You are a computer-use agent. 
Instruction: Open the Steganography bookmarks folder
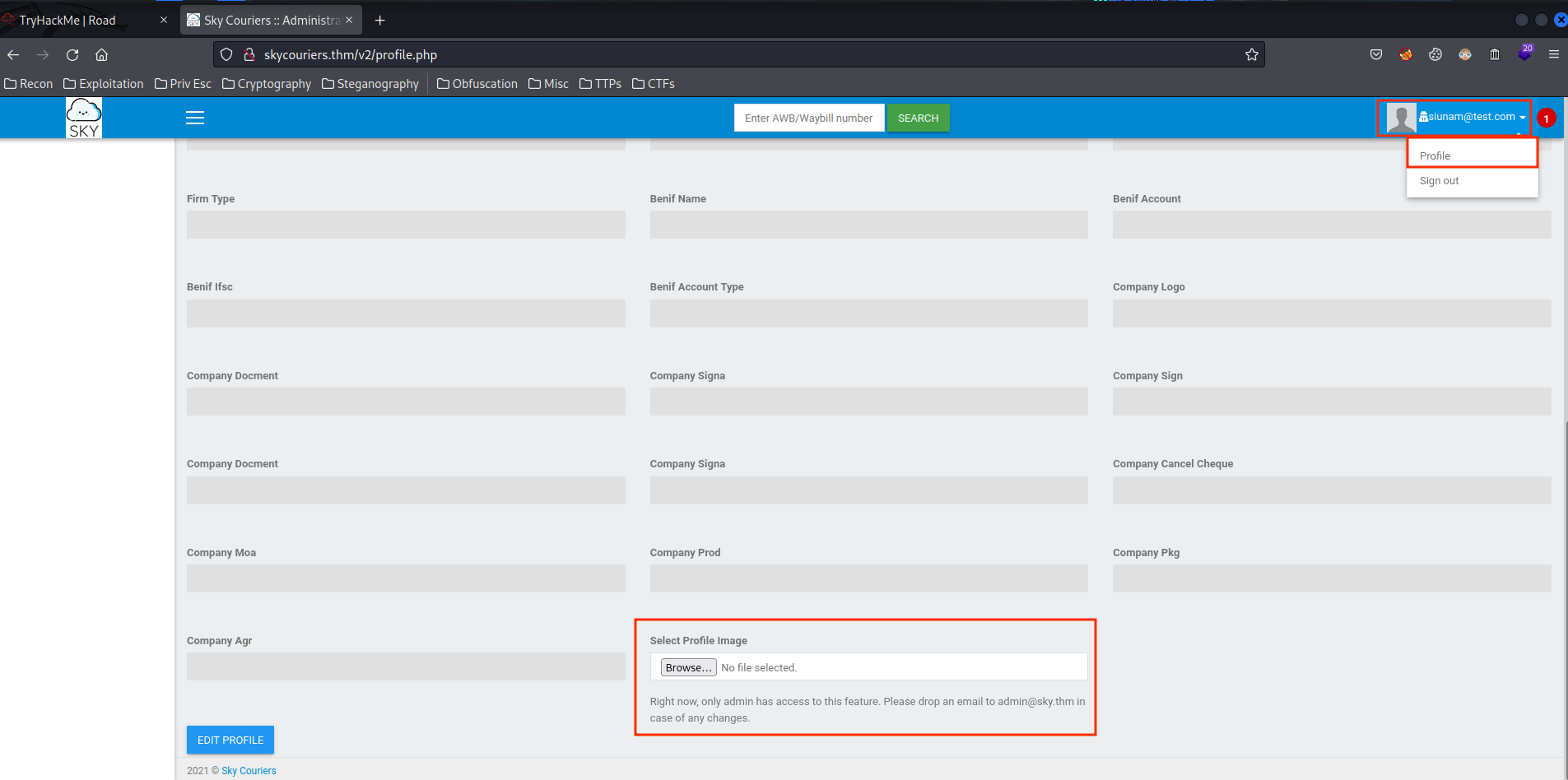(x=370, y=84)
